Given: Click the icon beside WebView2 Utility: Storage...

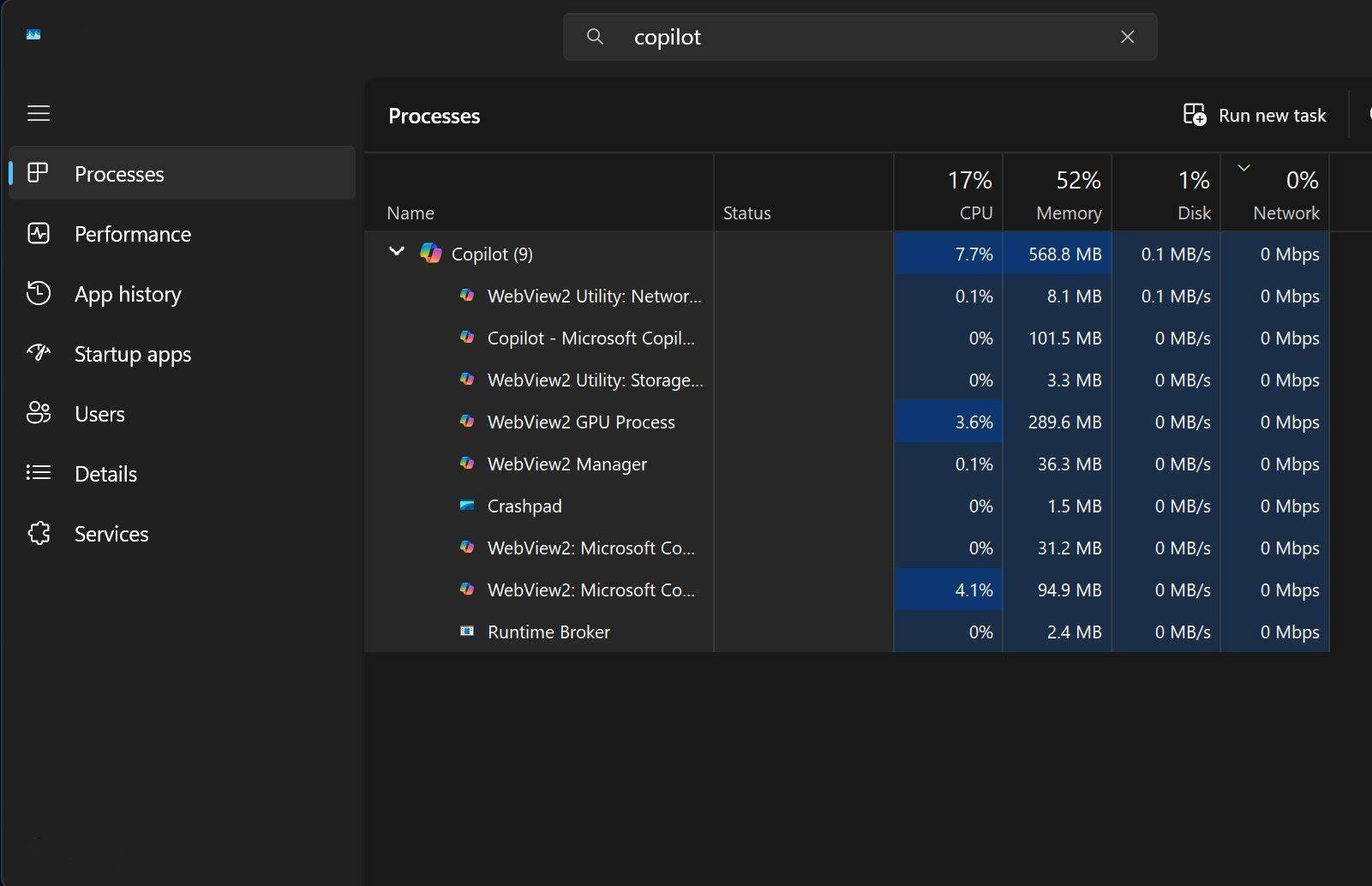Looking at the screenshot, I should pos(467,379).
